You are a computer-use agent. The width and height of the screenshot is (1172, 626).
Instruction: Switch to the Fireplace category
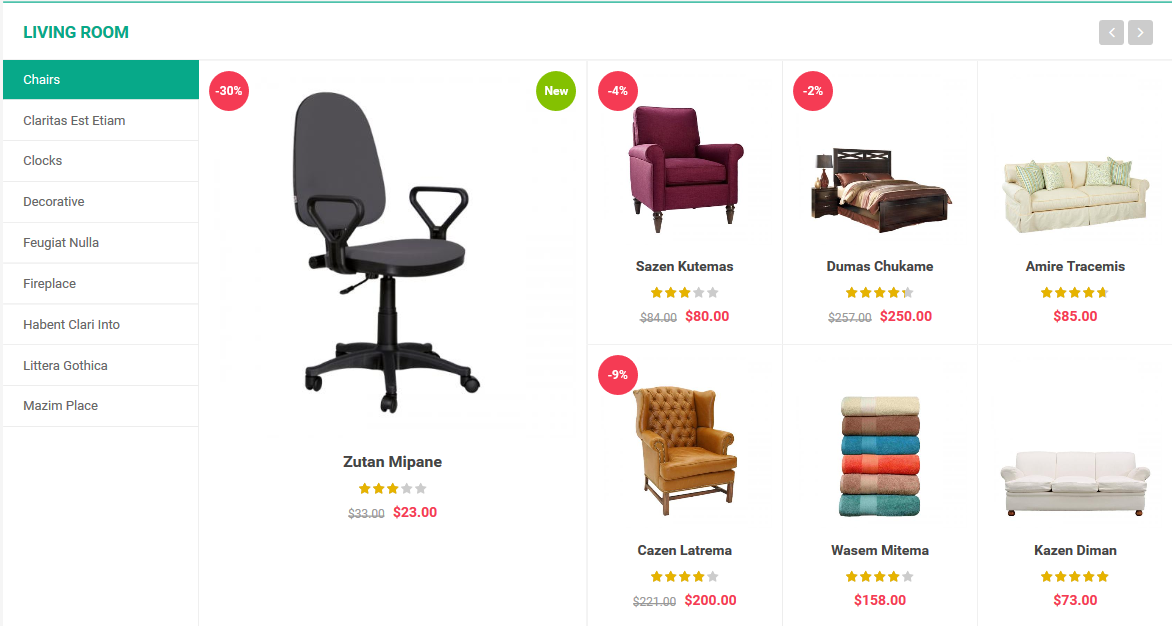pyautogui.click(x=101, y=284)
